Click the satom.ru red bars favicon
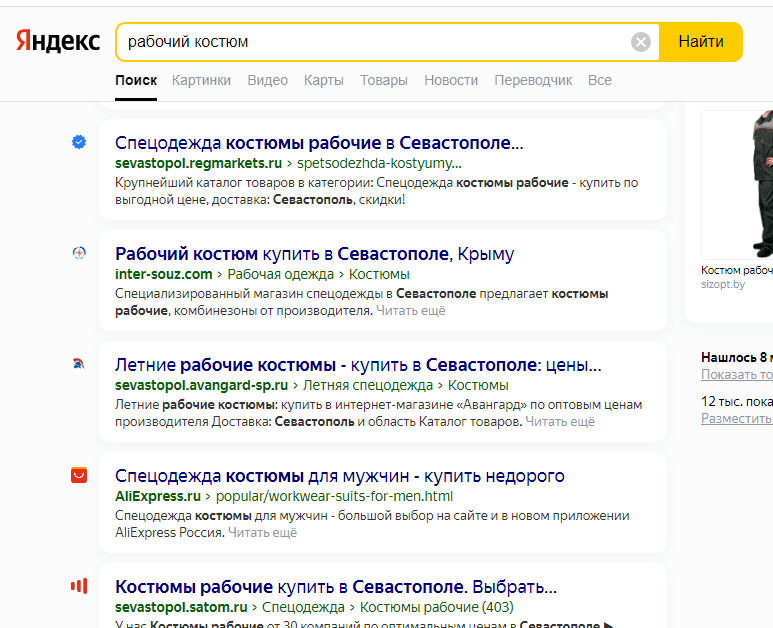Image resolution: width=773 pixels, height=628 pixels. point(79,586)
